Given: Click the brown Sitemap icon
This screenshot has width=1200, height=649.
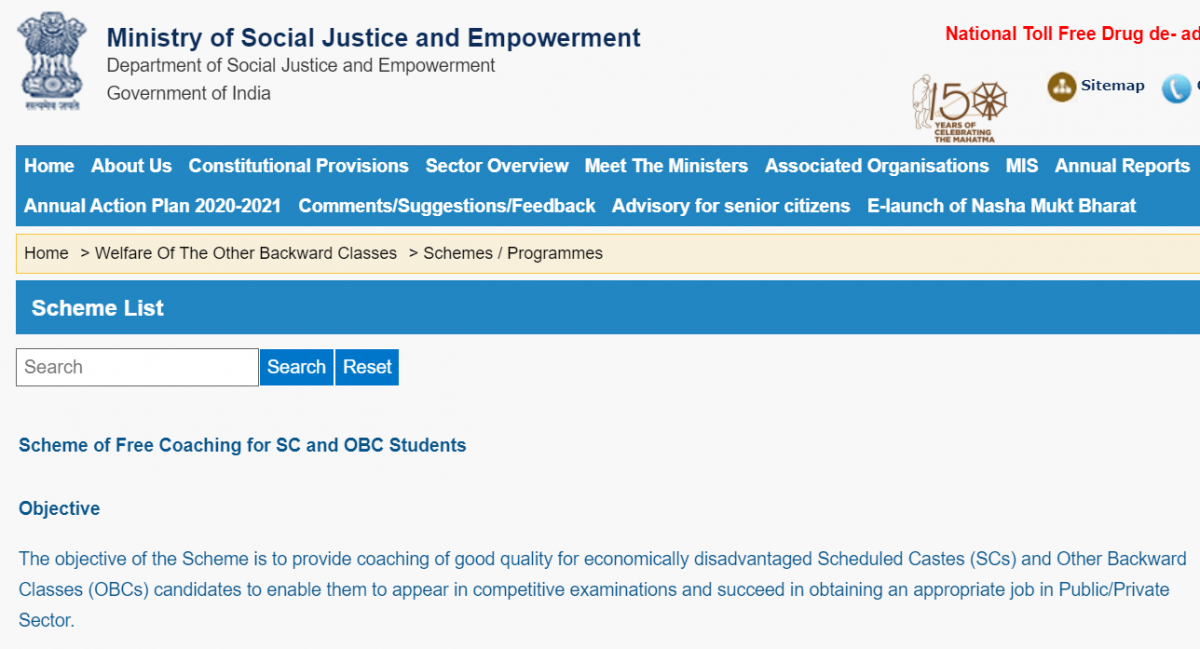Looking at the screenshot, I should [x=1061, y=87].
